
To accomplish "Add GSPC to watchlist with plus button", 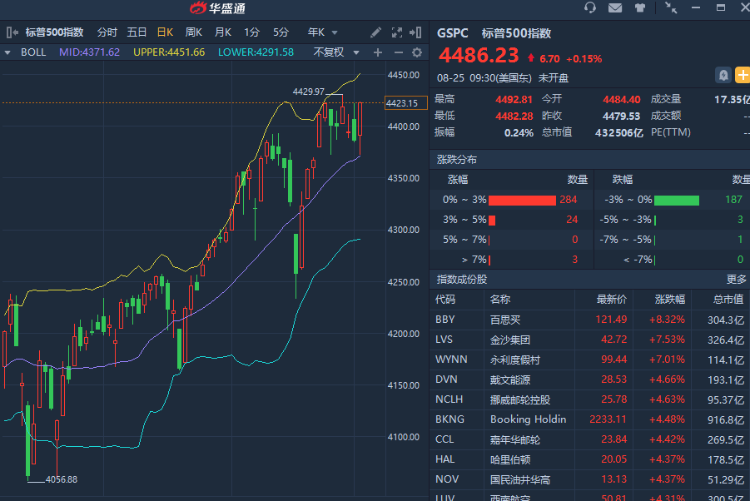I will (742, 75).
